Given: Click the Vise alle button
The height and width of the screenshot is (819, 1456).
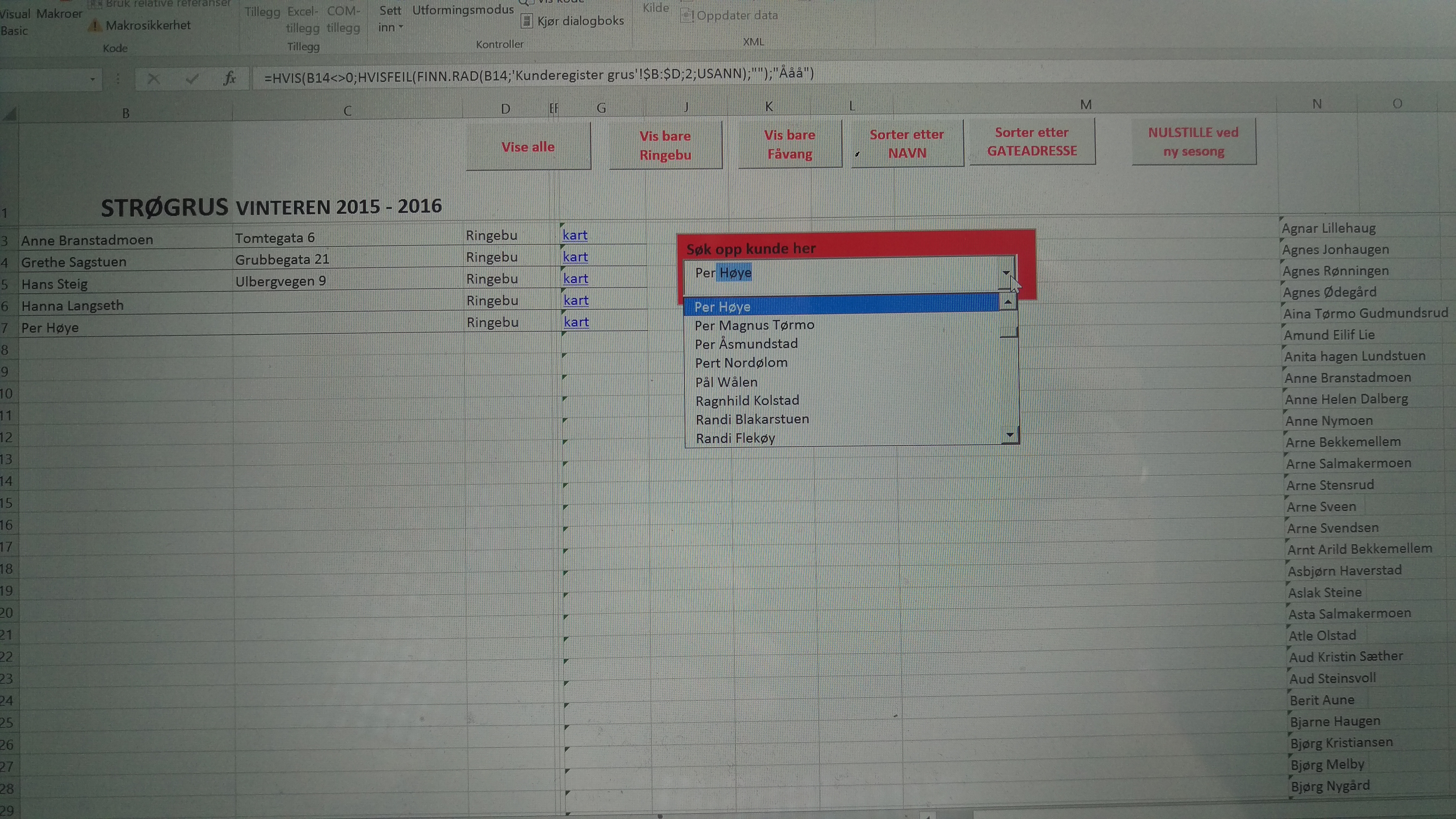Looking at the screenshot, I should (x=528, y=147).
